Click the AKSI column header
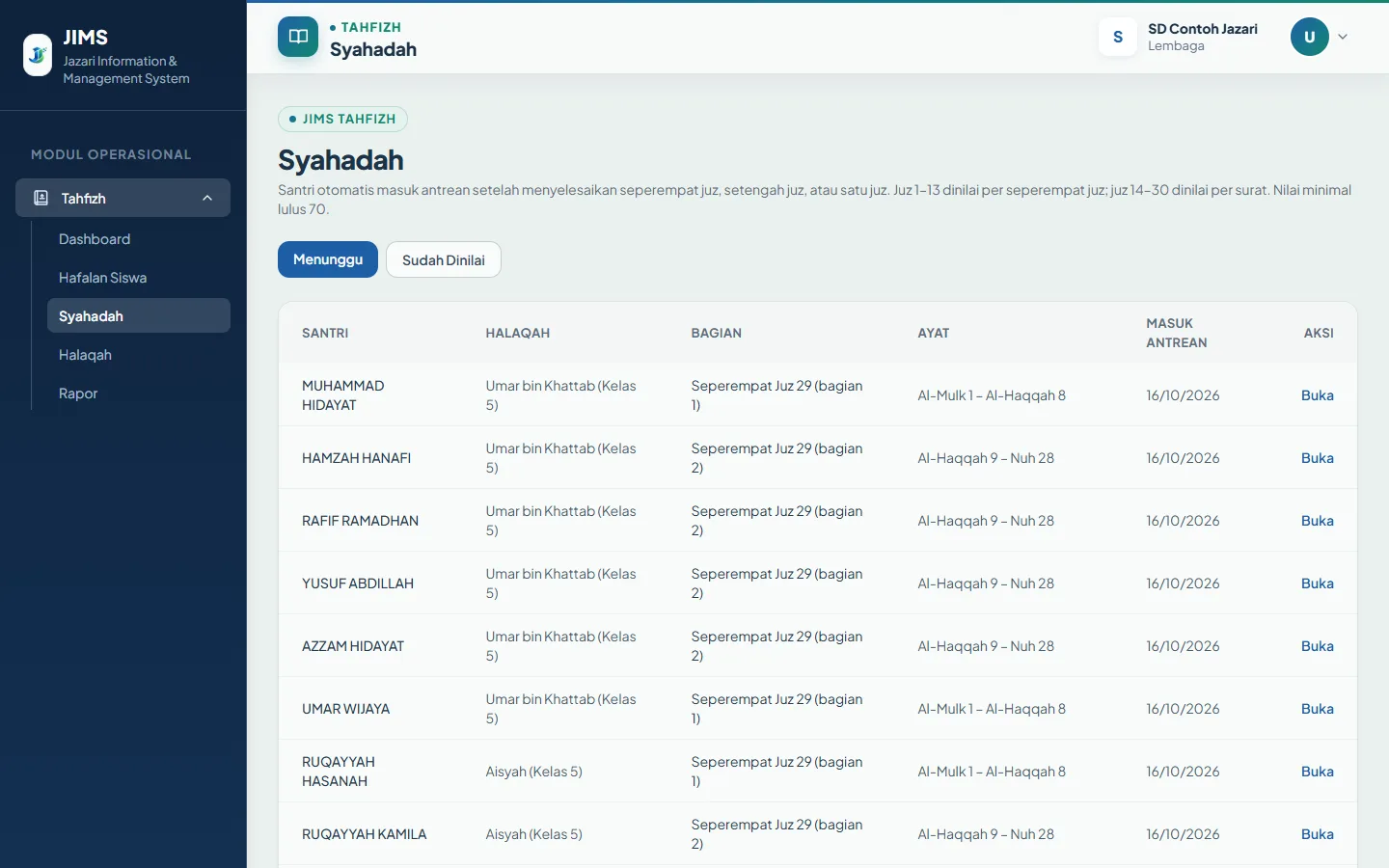This screenshot has width=1389, height=868. pyautogui.click(x=1319, y=333)
